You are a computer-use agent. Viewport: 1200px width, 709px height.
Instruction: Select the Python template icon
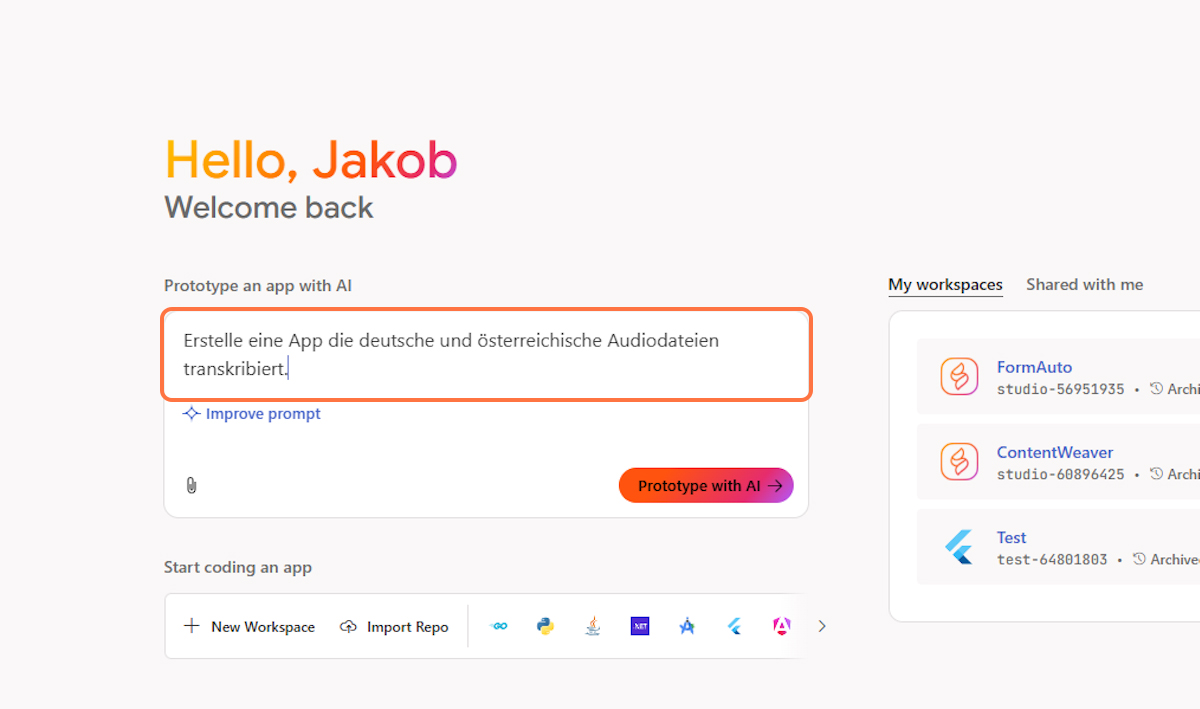click(x=545, y=626)
